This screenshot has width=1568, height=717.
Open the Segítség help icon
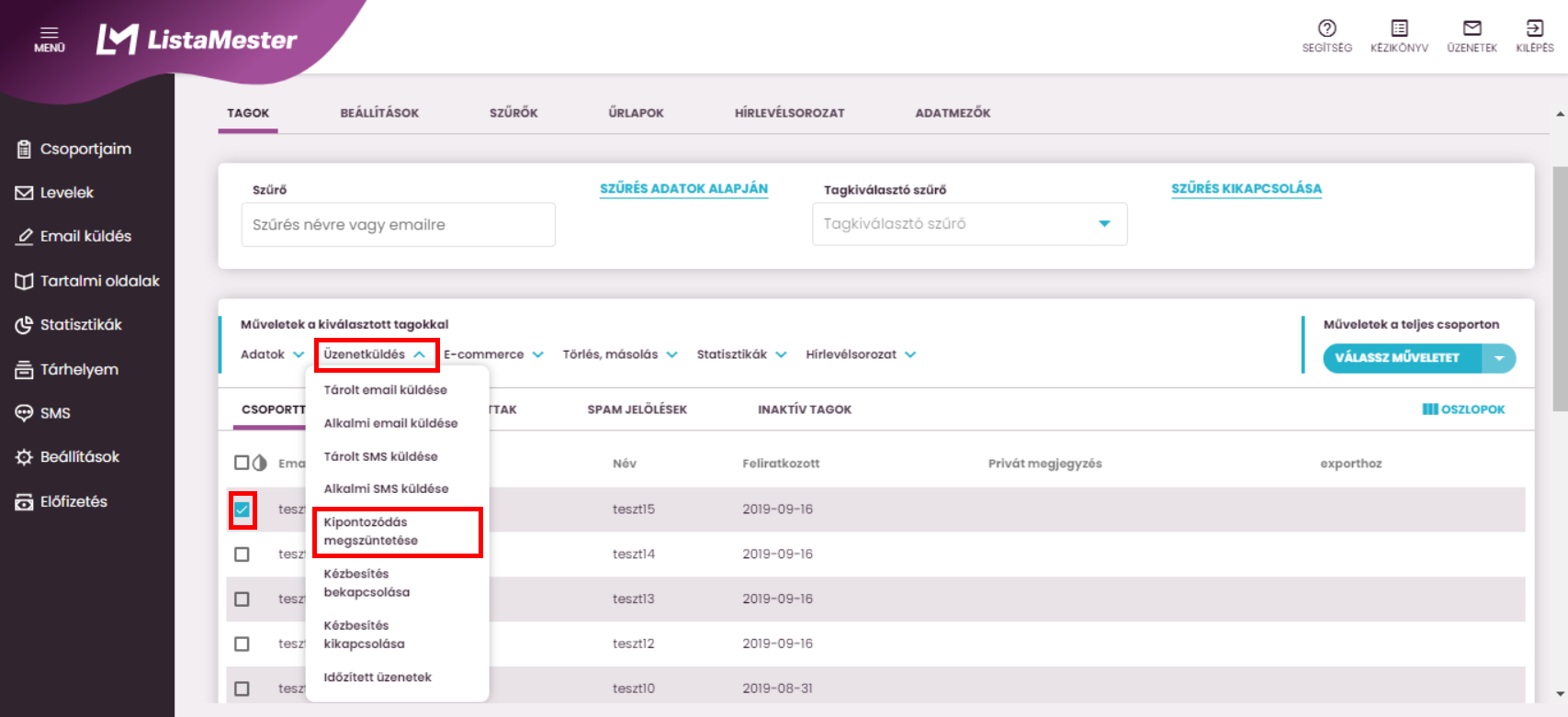point(1326,36)
